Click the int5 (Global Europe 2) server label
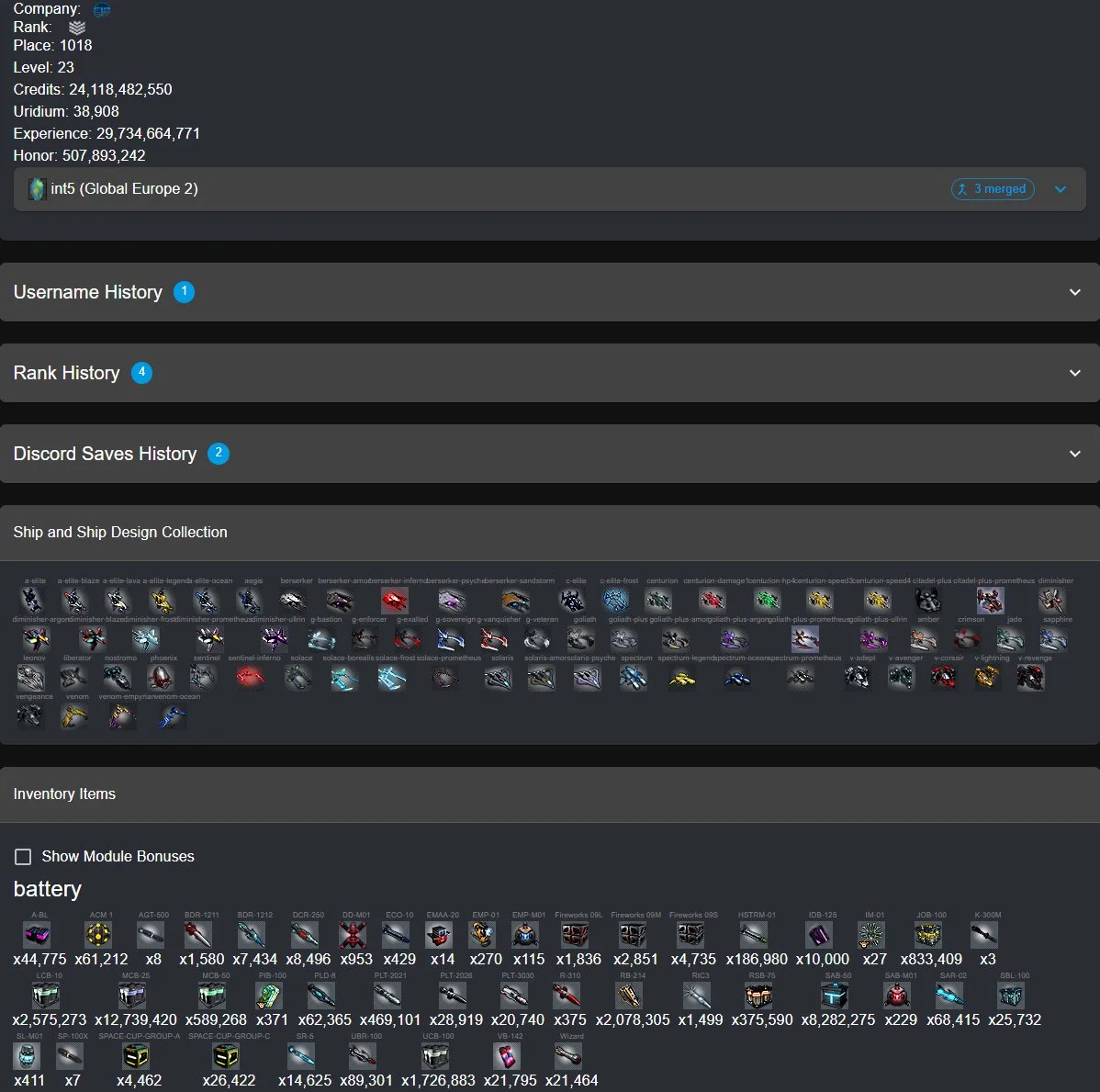Screen dimensions: 1100x1092 point(124,189)
